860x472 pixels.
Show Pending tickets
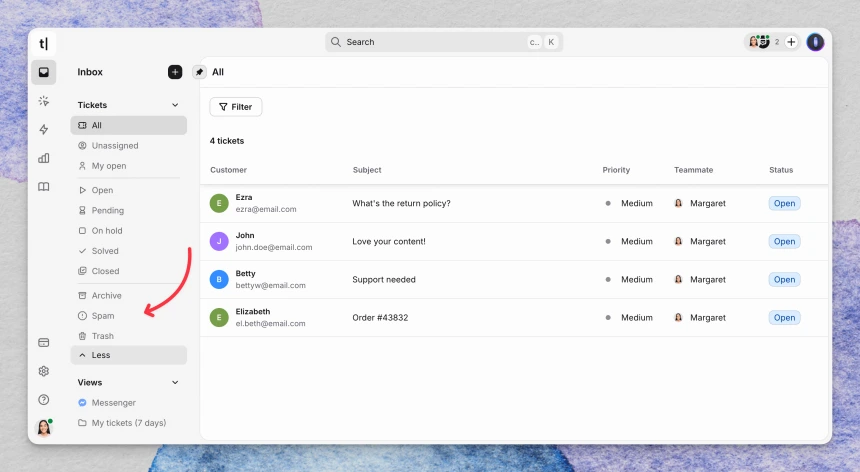(x=128, y=210)
